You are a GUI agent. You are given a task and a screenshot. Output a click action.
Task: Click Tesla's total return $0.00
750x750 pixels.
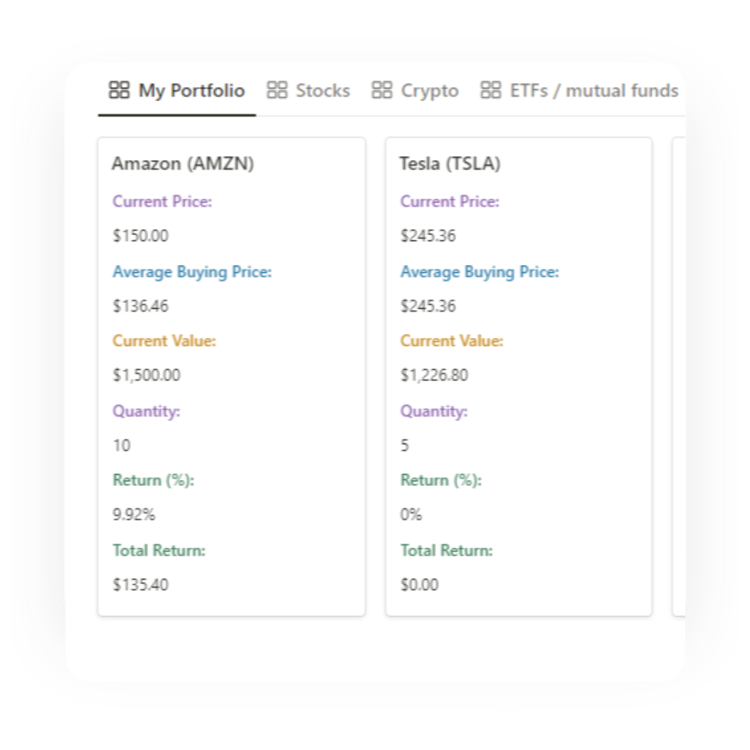pos(419,585)
